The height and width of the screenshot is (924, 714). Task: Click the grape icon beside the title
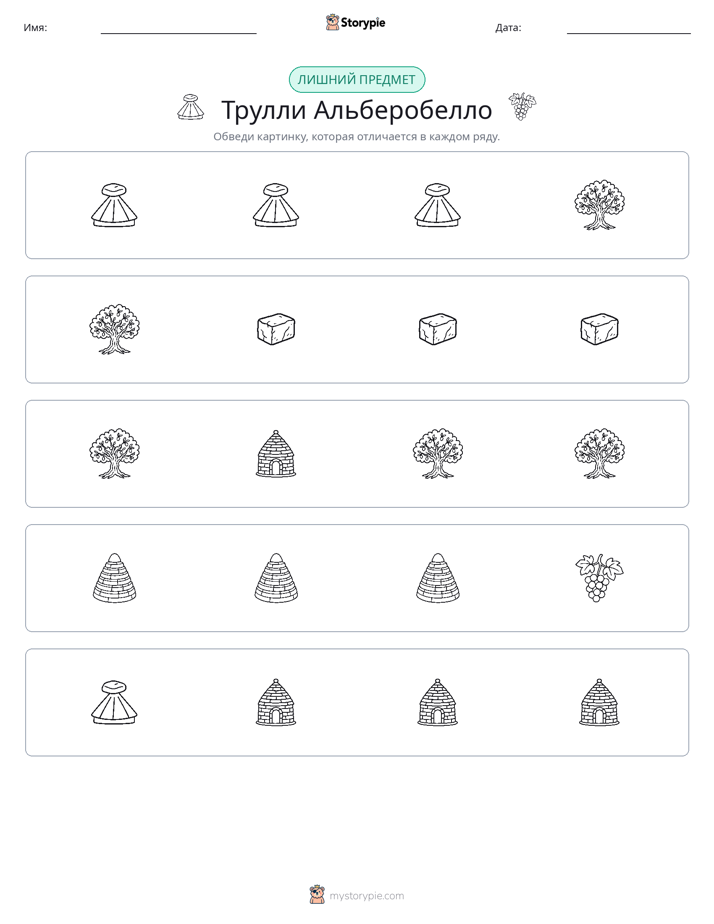522,107
